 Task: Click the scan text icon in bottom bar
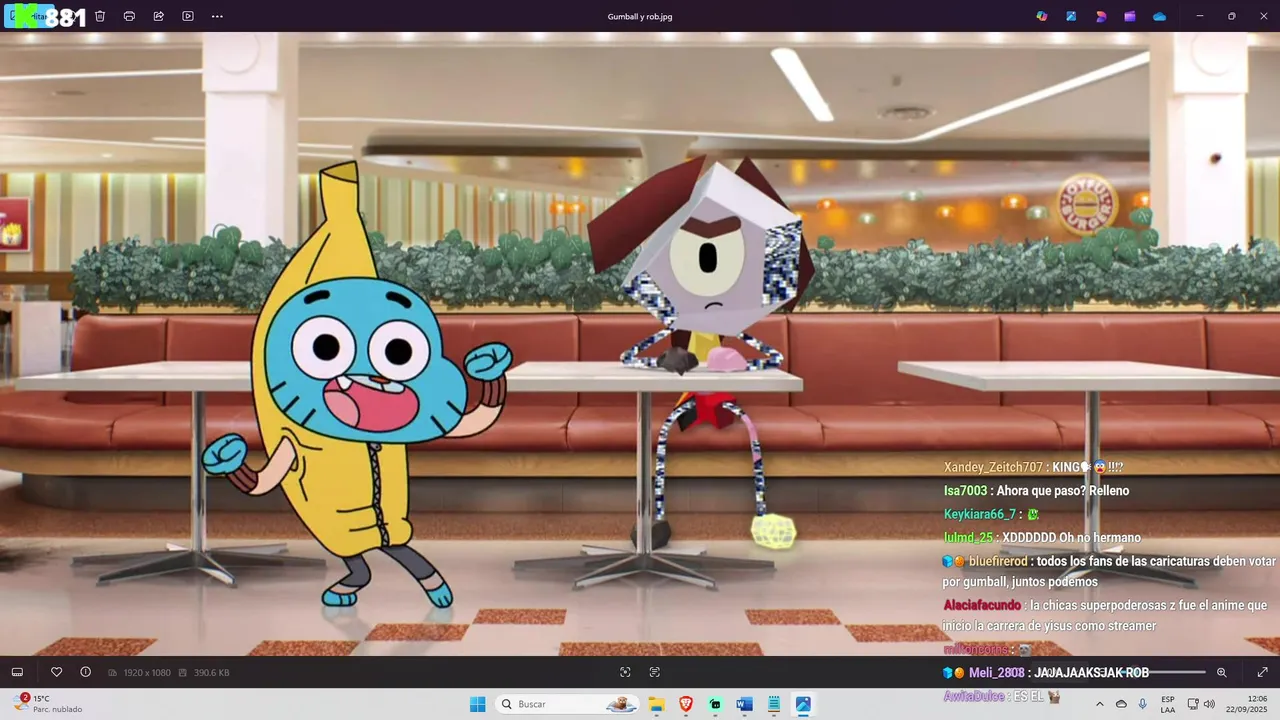[x=654, y=672]
